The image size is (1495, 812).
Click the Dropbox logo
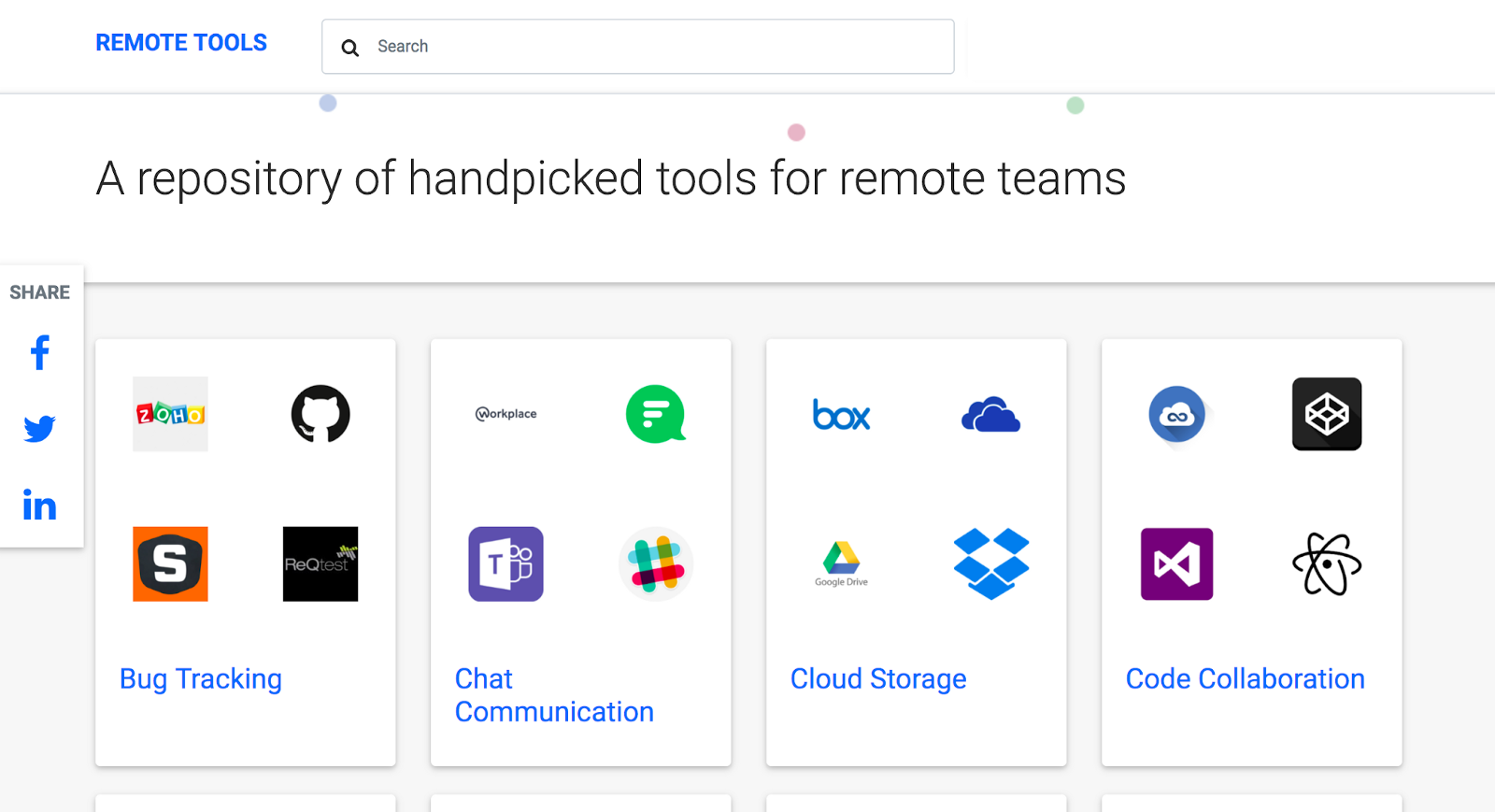pos(991,563)
